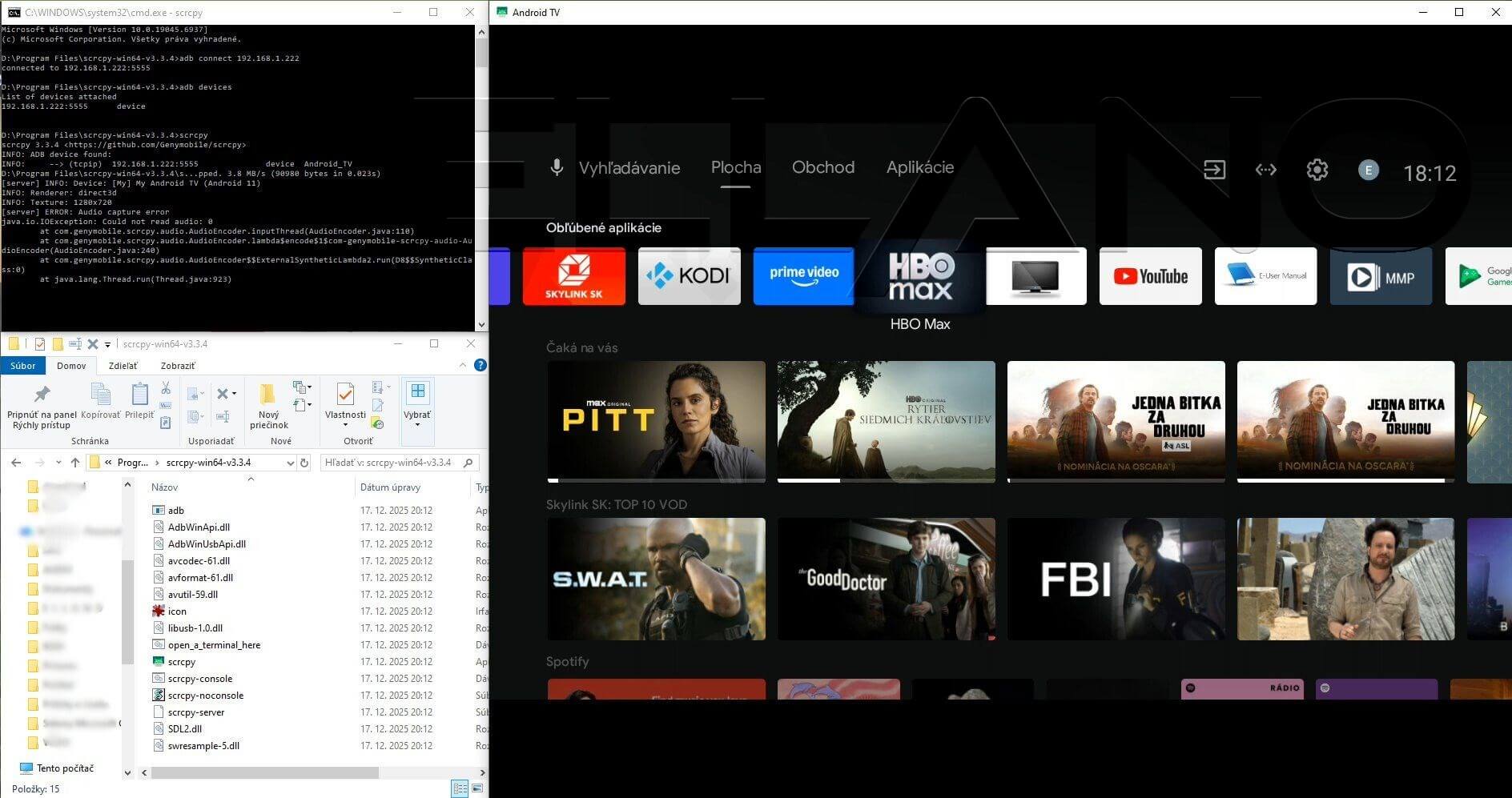Click the Nový priečinok button

[268, 407]
